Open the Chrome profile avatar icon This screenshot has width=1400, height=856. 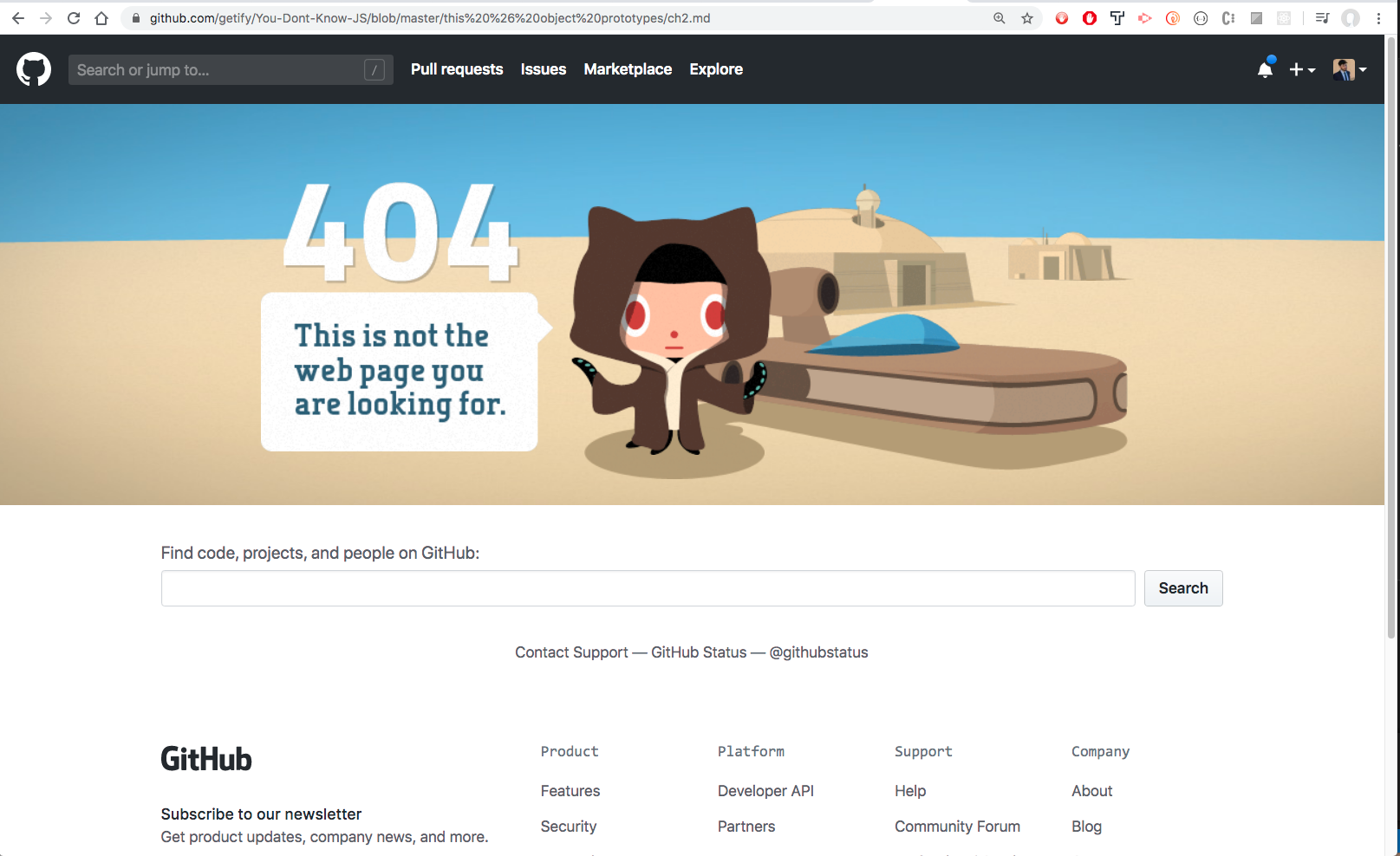(1351, 18)
